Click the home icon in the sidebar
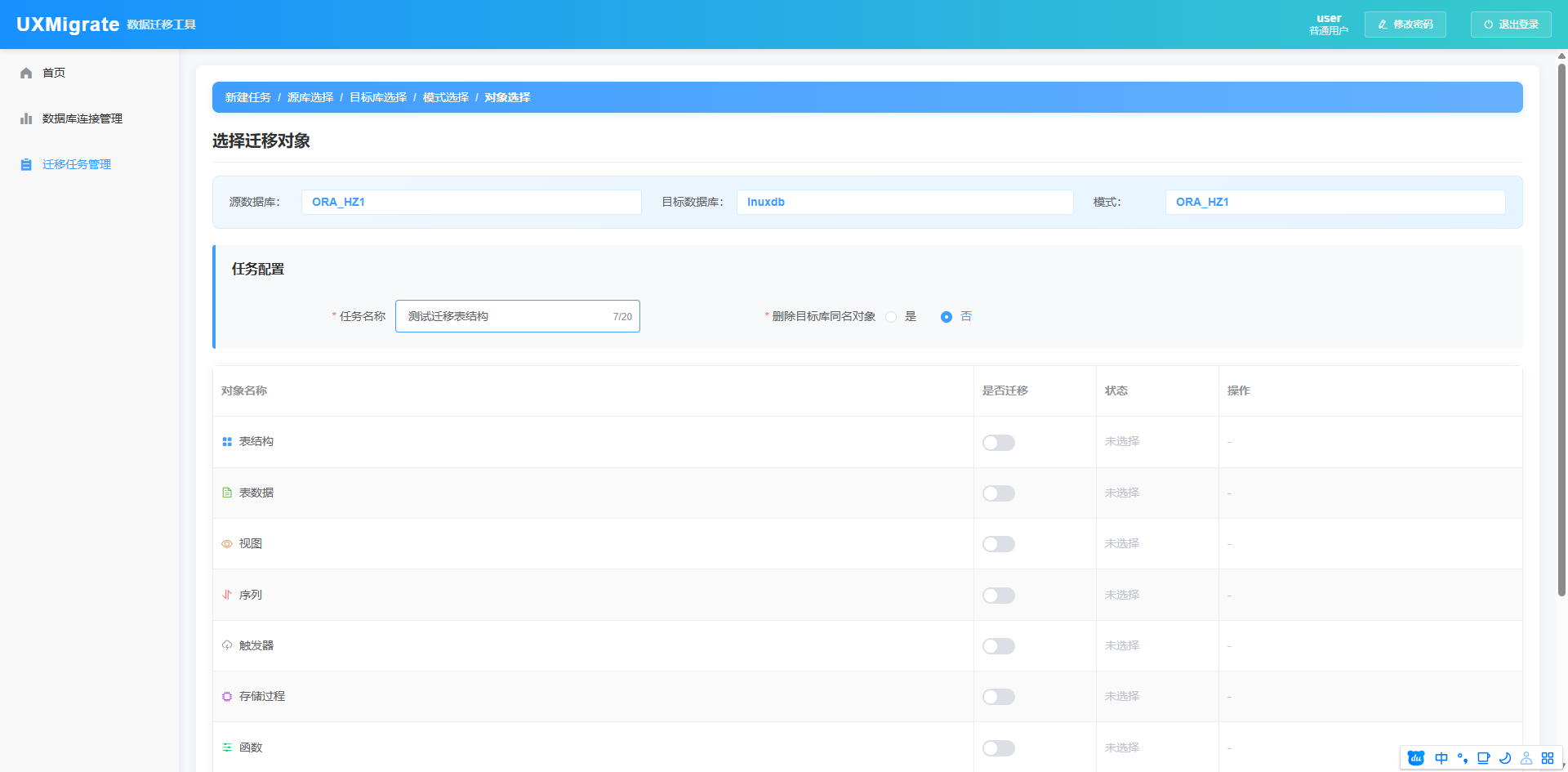 click(x=26, y=73)
